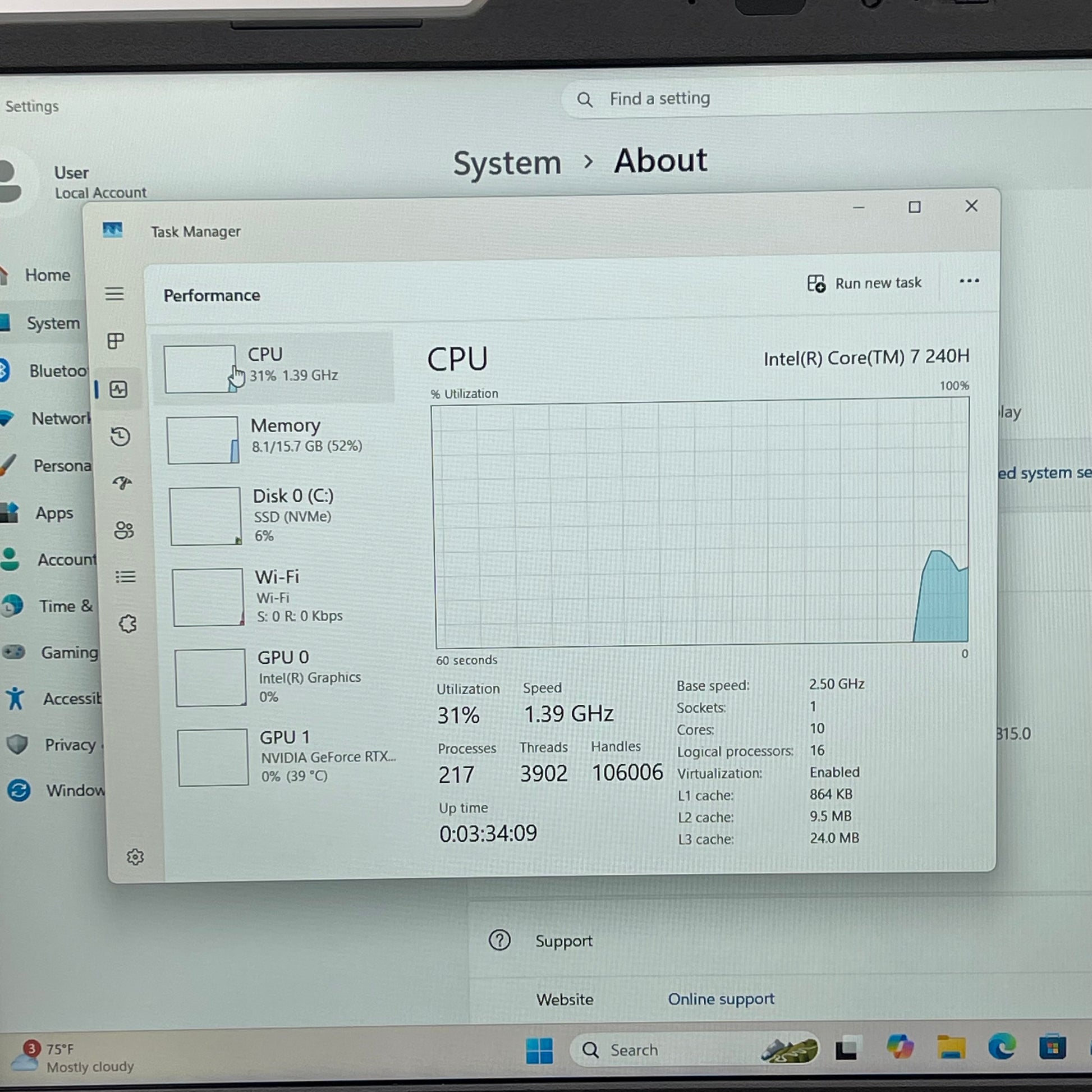
Task: Click the Processes count 217
Action: click(456, 774)
